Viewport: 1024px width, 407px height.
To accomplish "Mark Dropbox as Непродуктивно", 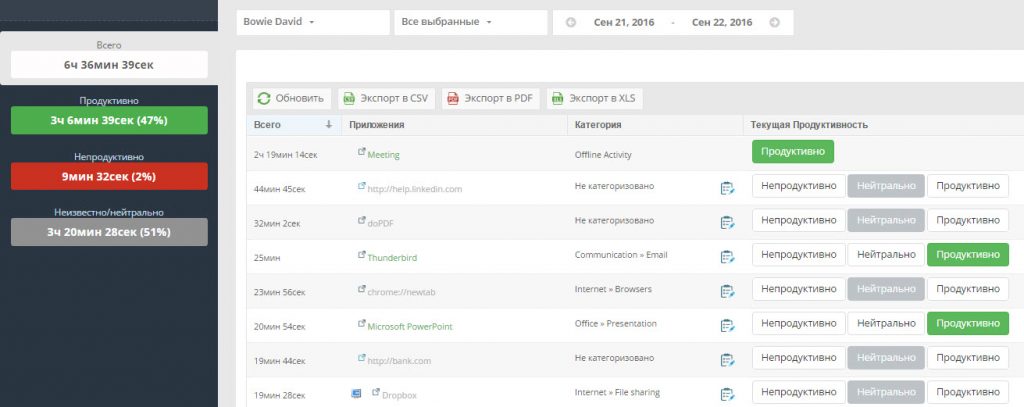I will pos(799,392).
